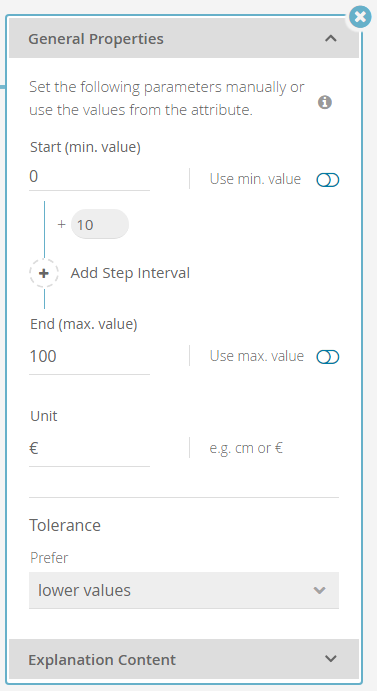Image resolution: width=377 pixels, height=691 pixels.
Task: Click the plus icon to add step interval
Action: [44, 274]
